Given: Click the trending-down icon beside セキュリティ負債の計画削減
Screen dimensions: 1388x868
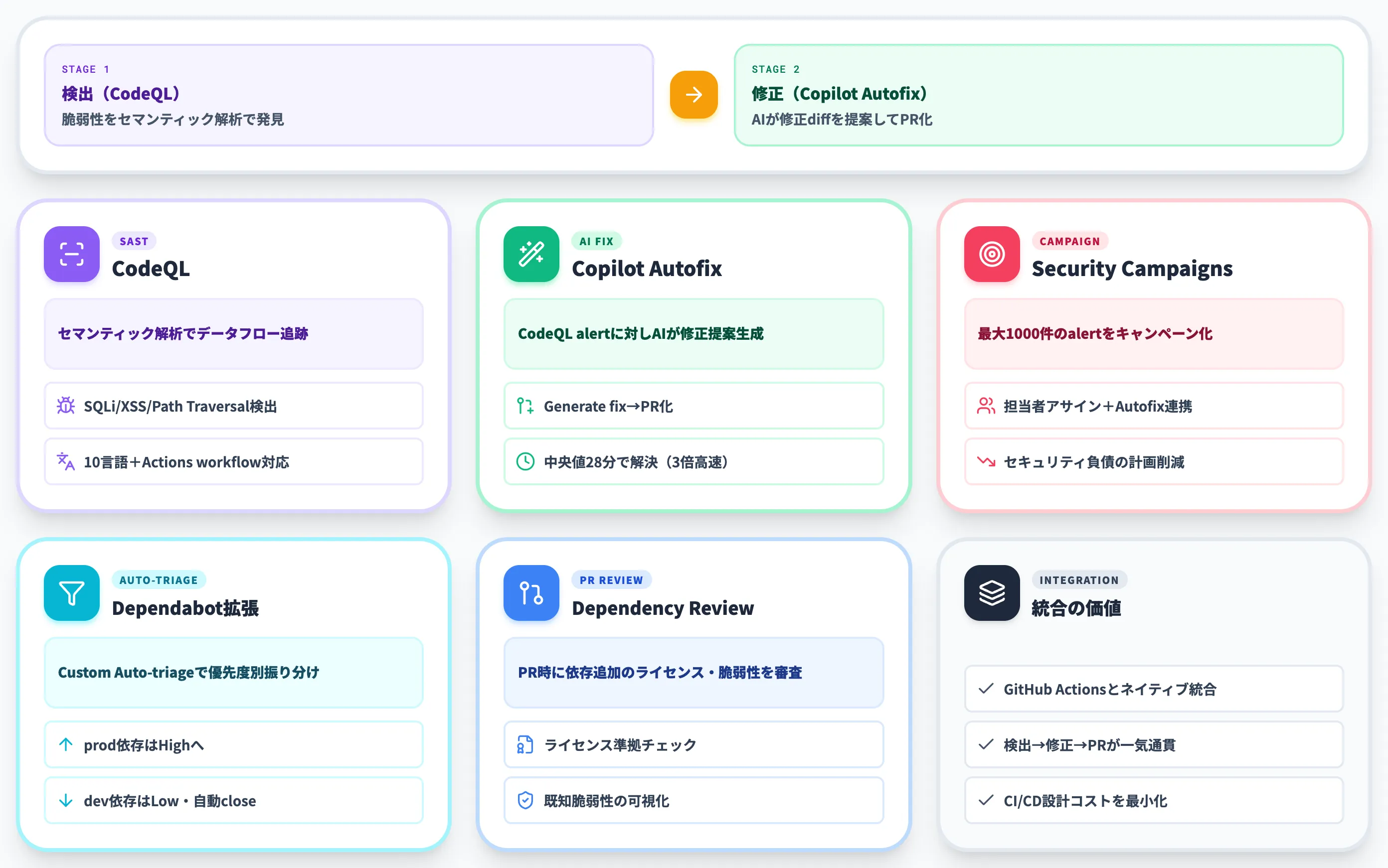Looking at the screenshot, I should coord(986,461).
